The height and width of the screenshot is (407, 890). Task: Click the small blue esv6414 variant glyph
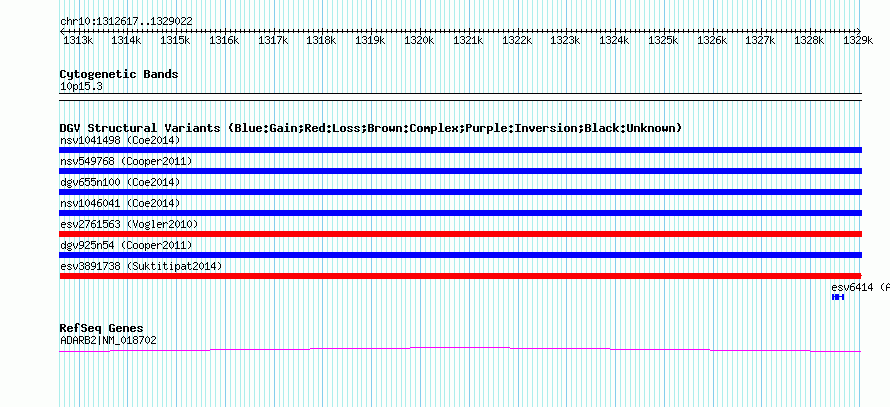[x=838, y=297]
